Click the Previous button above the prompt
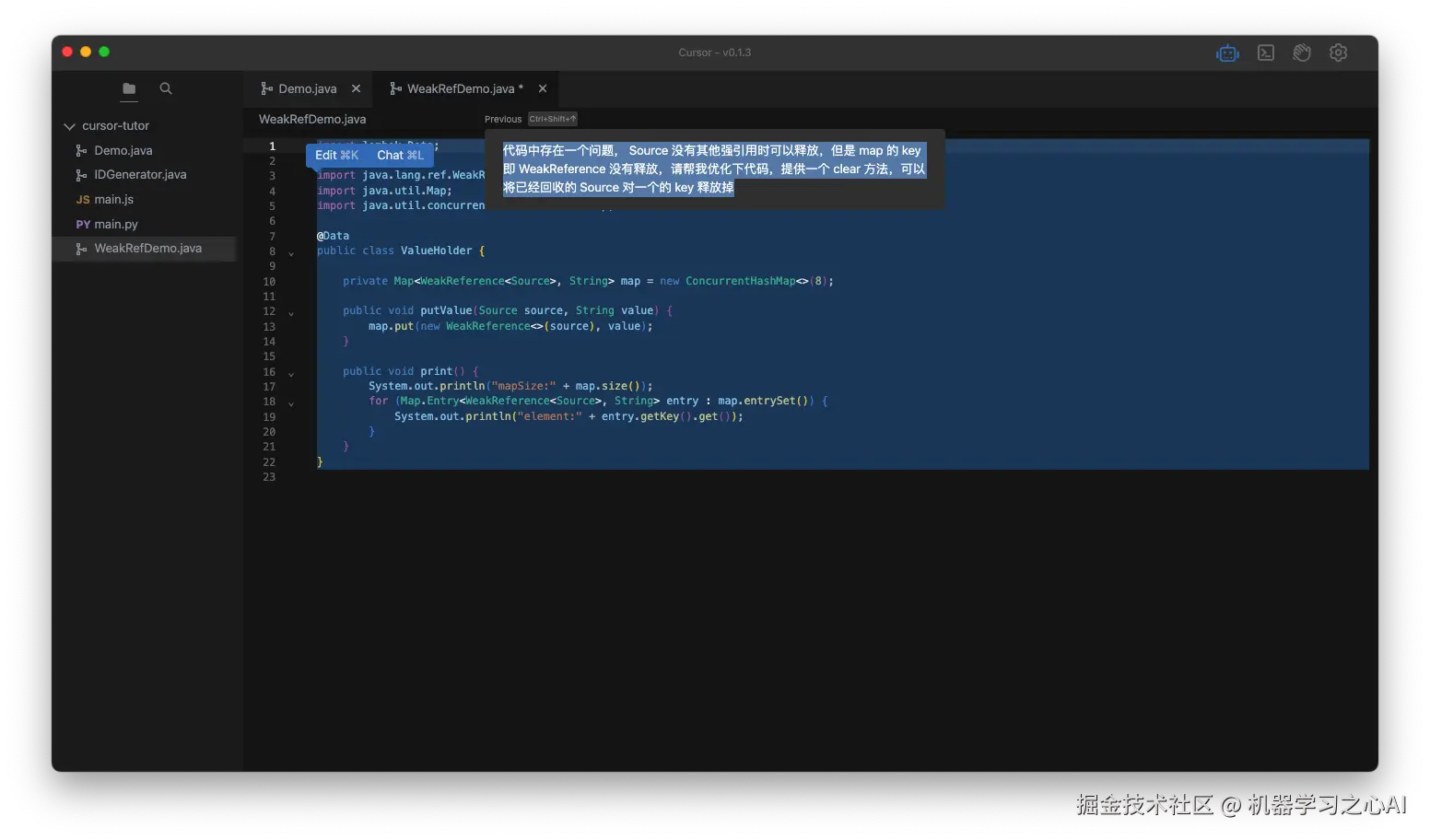This screenshot has width=1430, height=840. (x=503, y=119)
